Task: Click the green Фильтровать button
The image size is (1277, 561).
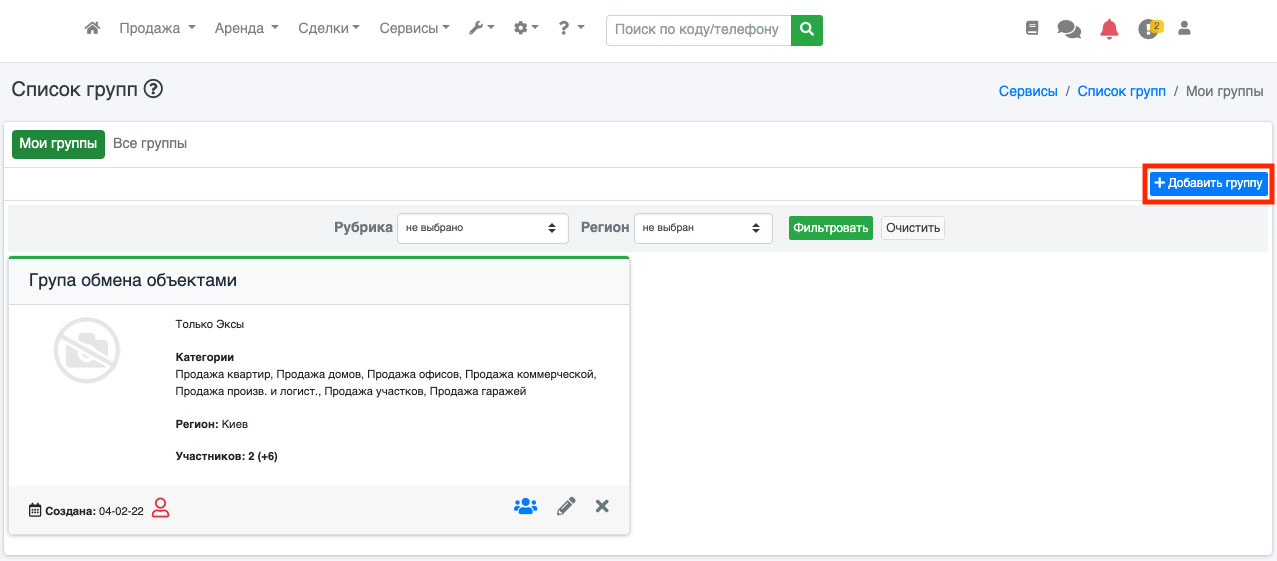Action: click(830, 228)
